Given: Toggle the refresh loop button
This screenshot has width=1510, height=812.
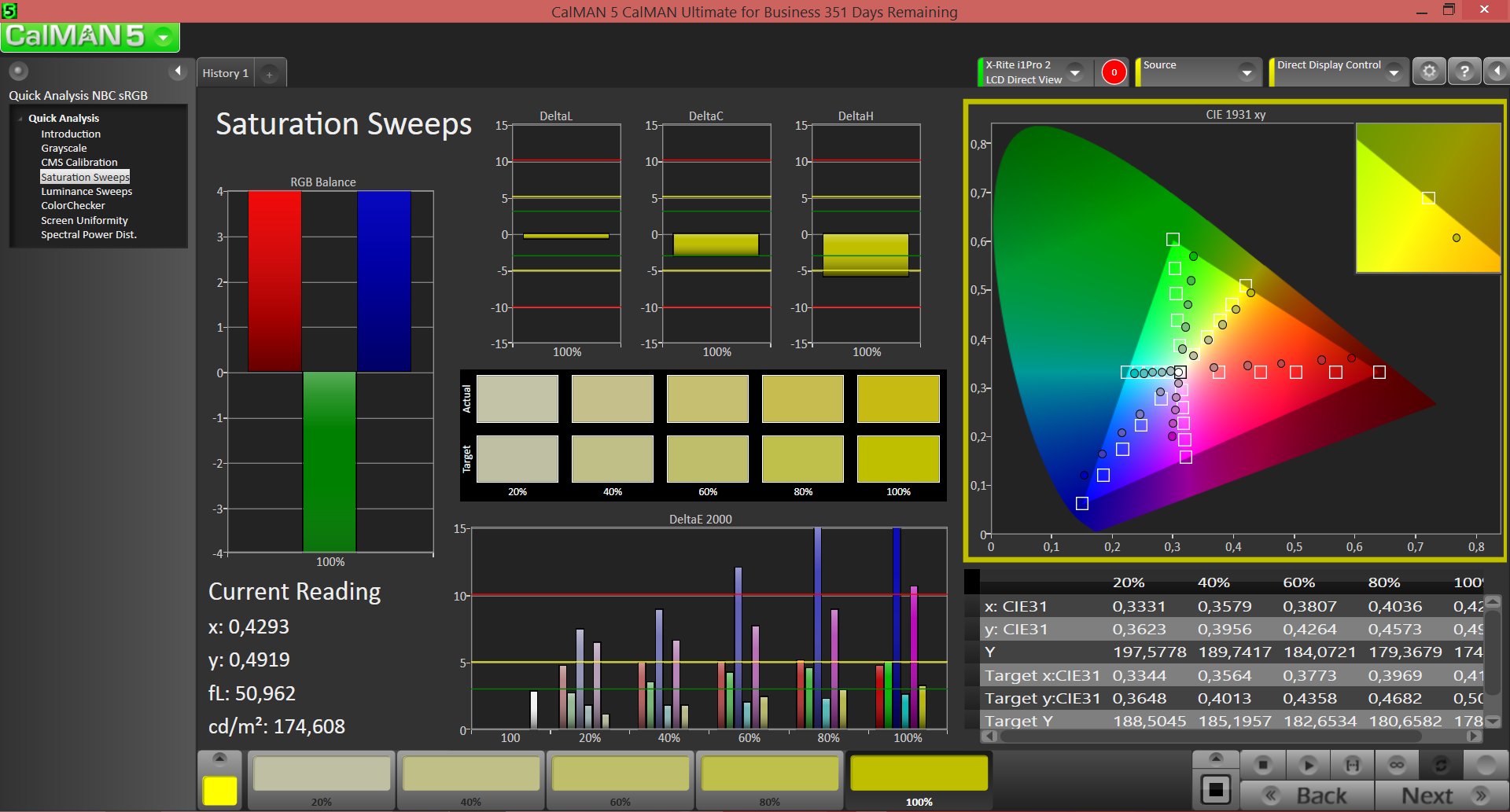Looking at the screenshot, I should click(1441, 765).
